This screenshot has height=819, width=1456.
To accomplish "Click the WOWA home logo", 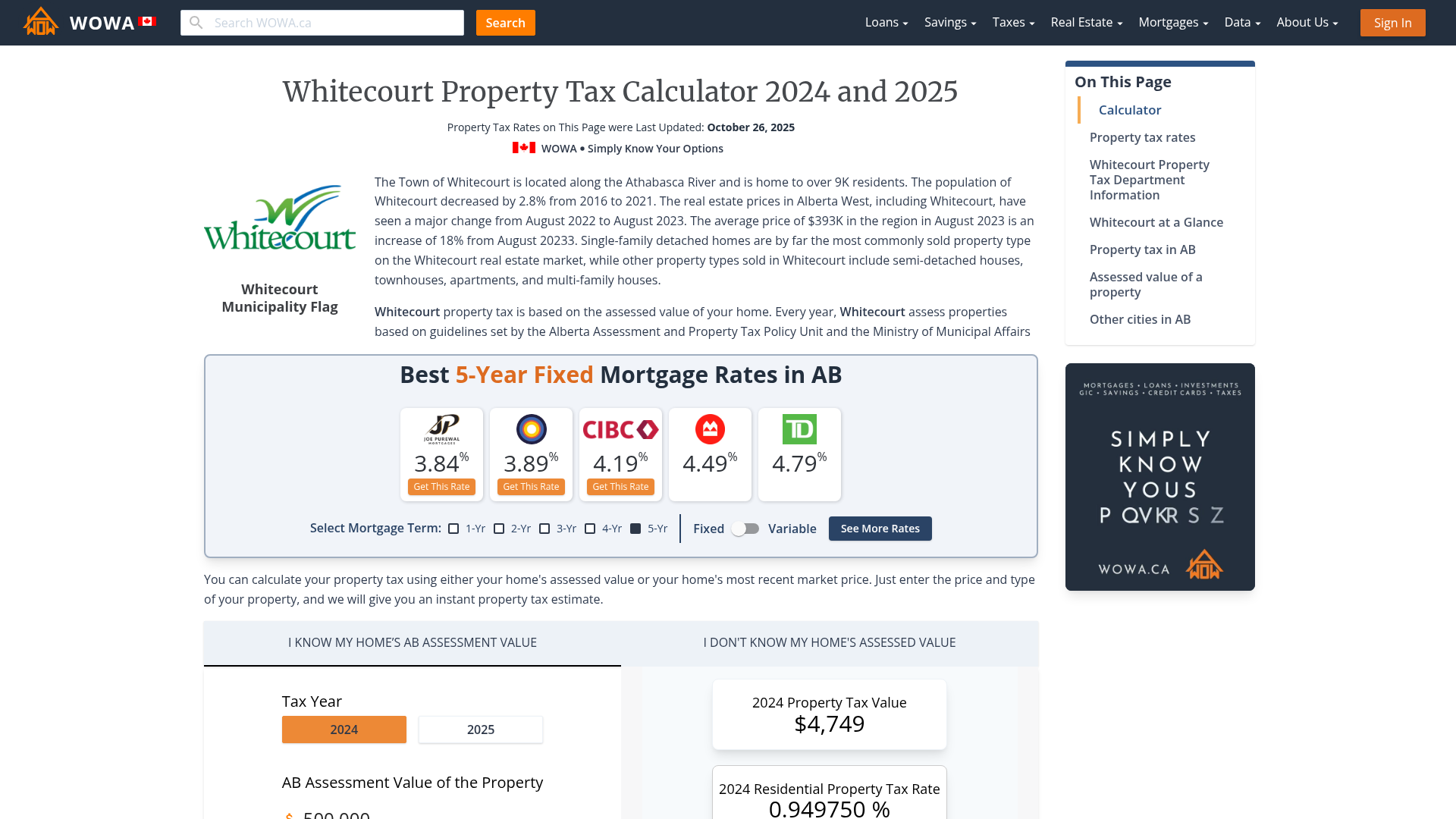I will pyautogui.click(x=40, y=21).
